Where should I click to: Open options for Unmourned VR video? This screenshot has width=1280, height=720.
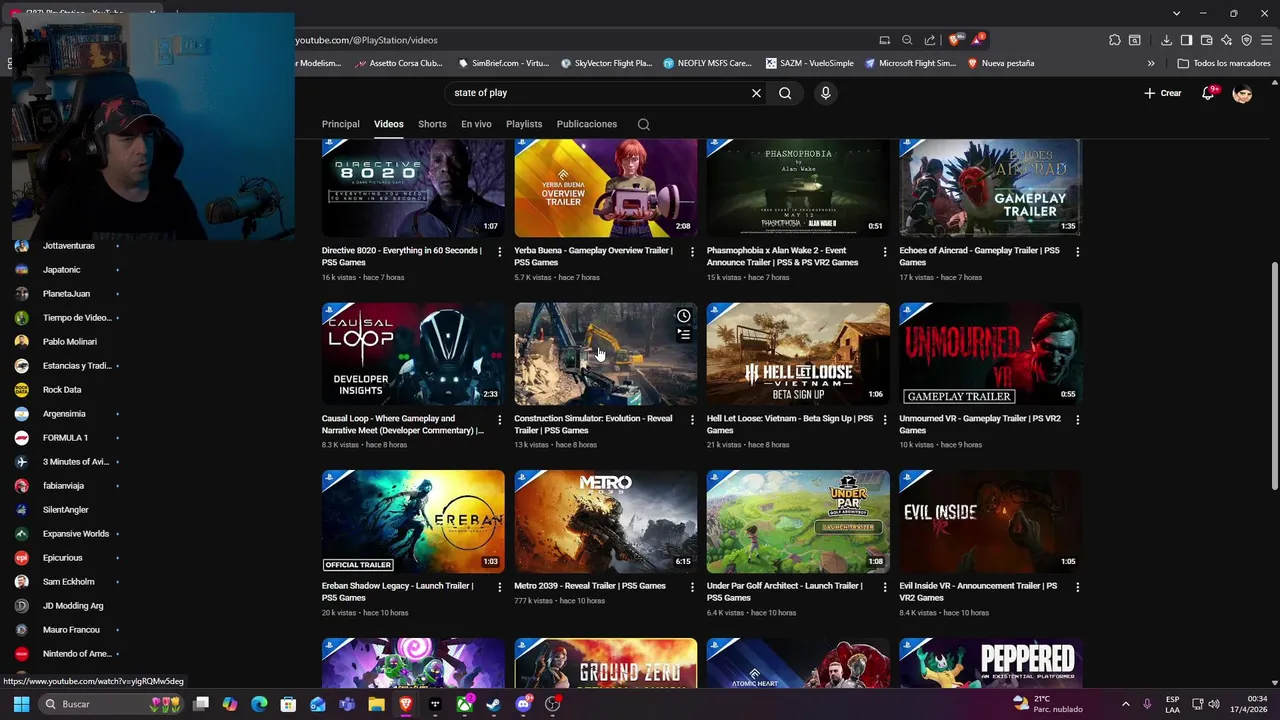(1077, 420)
